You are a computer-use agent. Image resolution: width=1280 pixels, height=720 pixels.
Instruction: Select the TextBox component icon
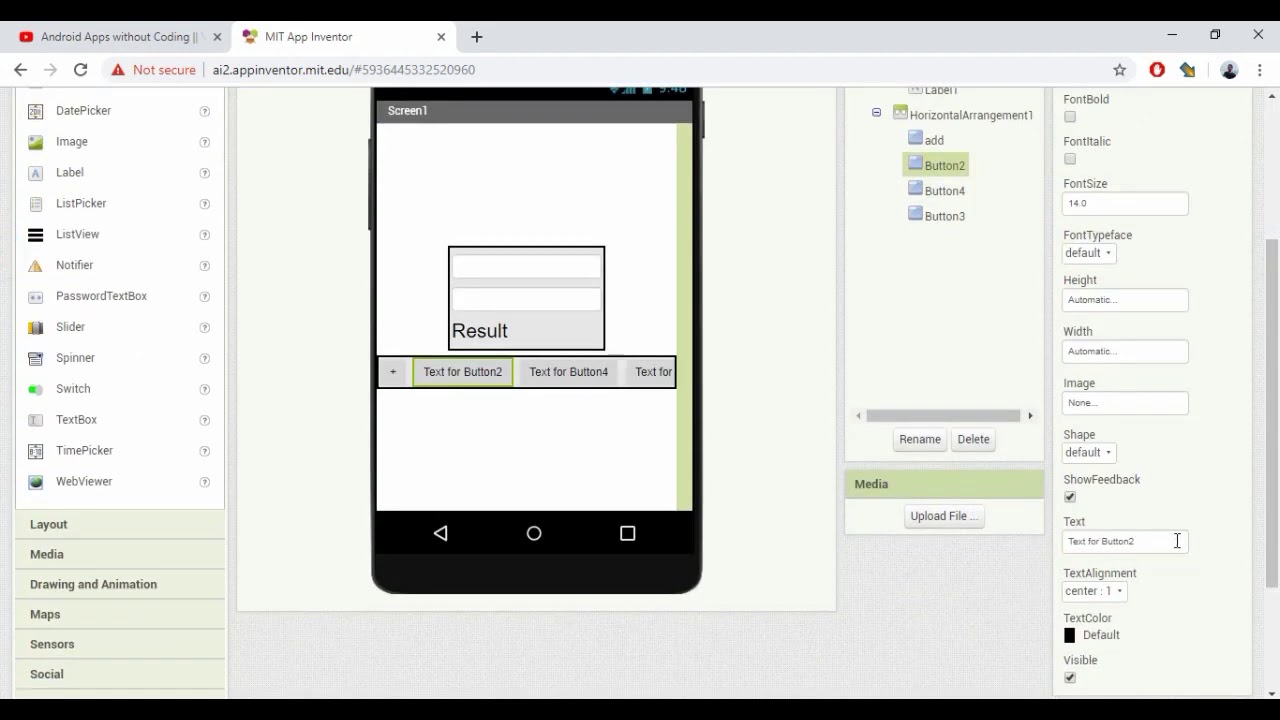point(36,421)
